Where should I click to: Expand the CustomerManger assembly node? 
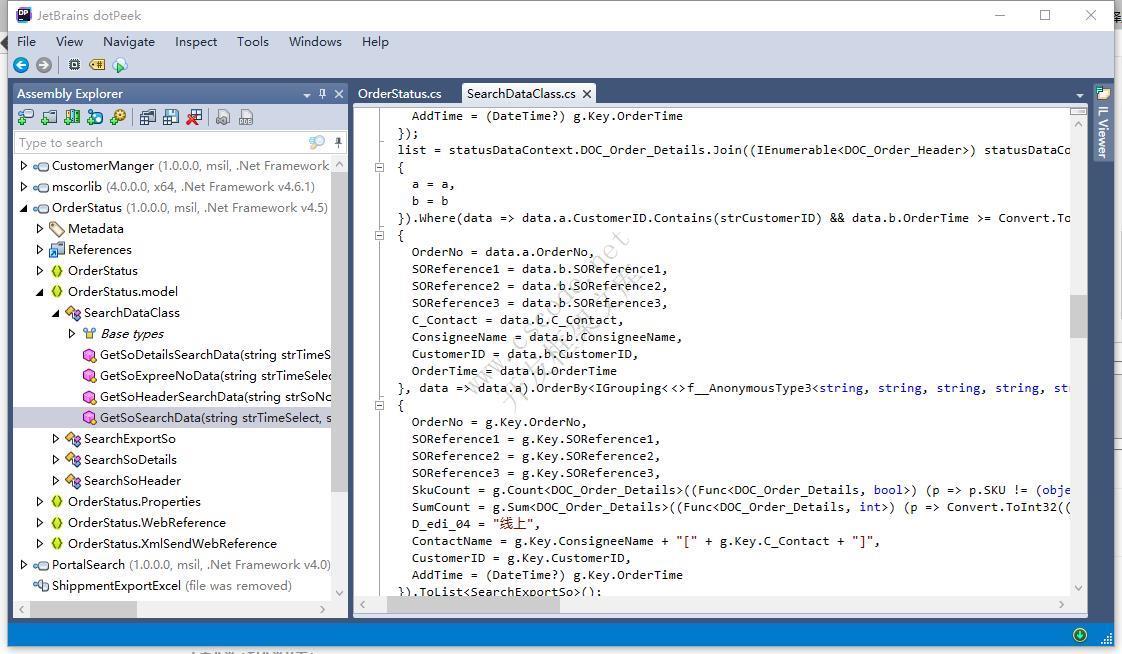point(24,166)
